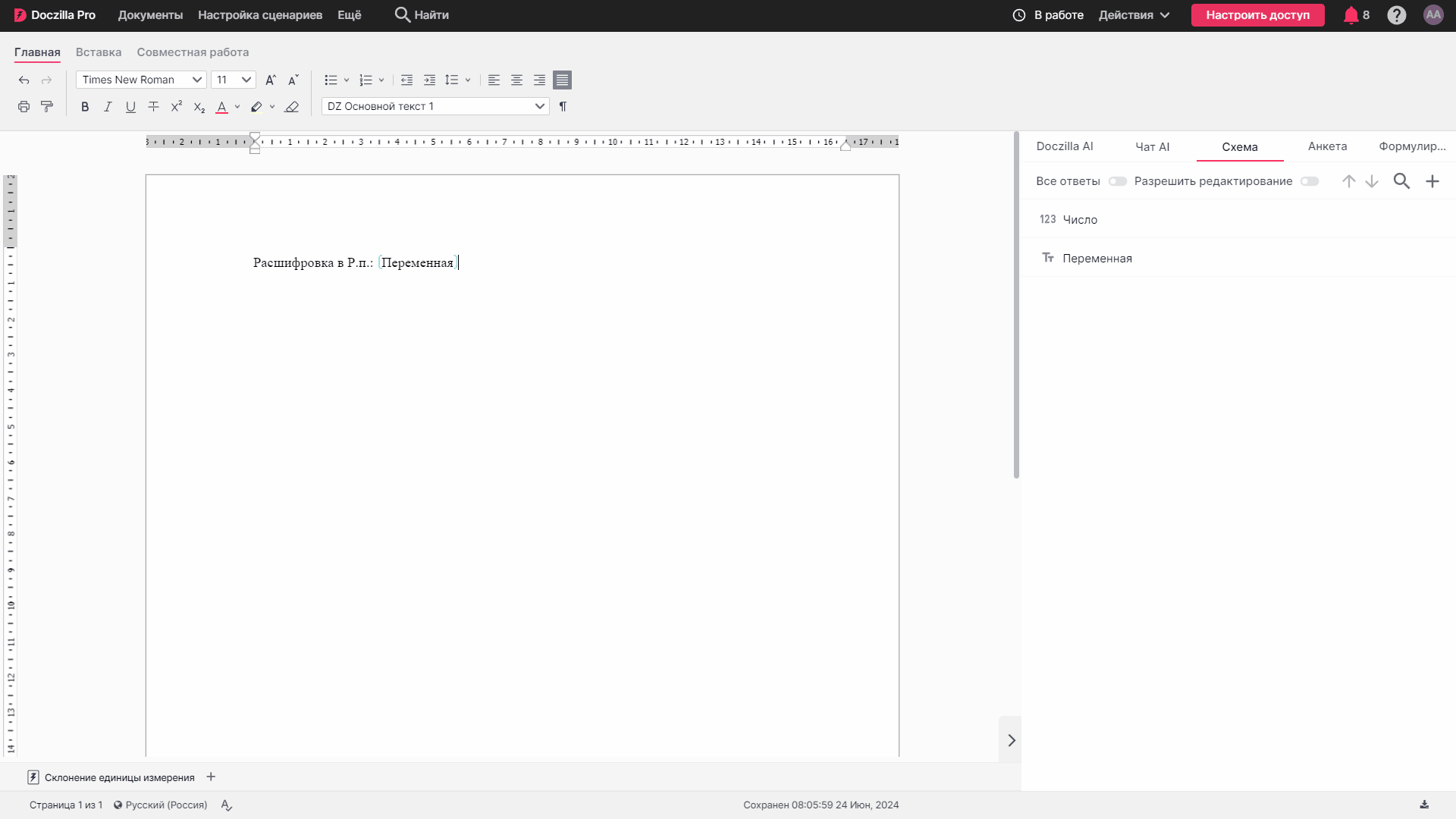Screen dimensions: 1456x819
Task: Open the DZ Основной текст 1 style dropdown
Action: pyautogui.click(x=435, y=107)
